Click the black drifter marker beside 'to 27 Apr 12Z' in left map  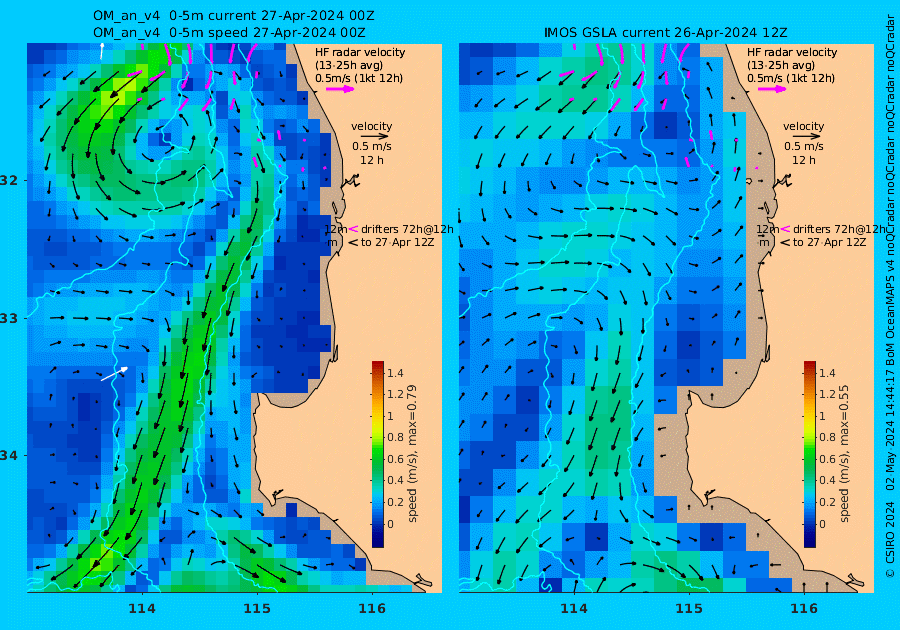pos(353,242)
